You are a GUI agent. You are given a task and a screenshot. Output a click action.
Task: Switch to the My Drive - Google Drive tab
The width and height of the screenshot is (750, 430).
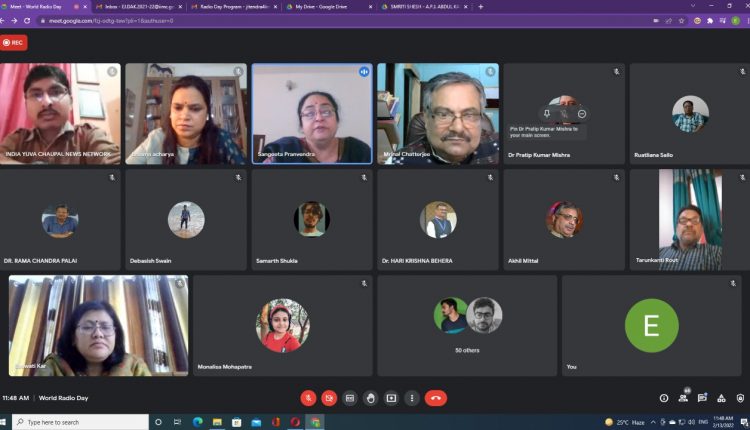pyautogui.click(x=325, y=6)
